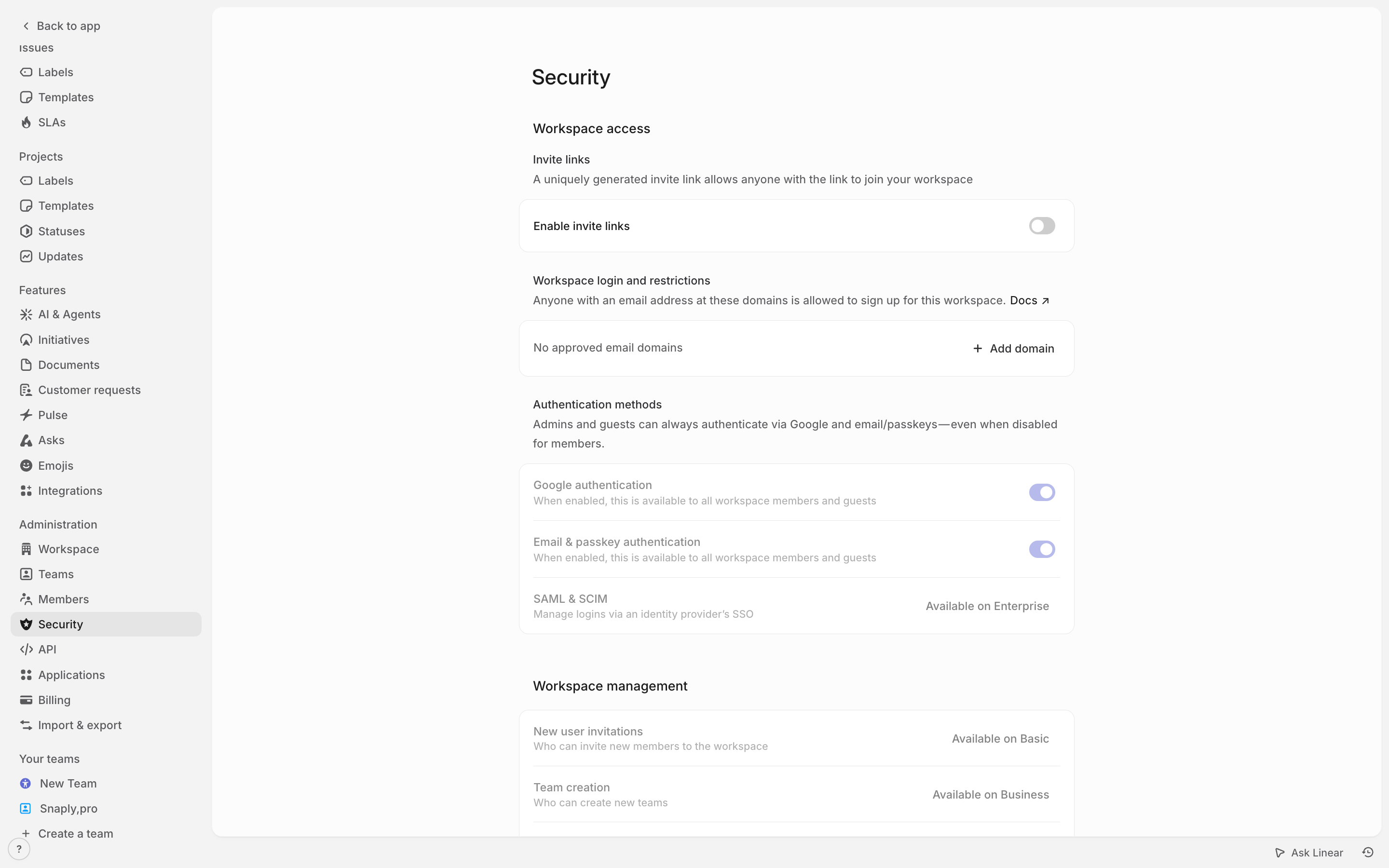This screenshot has height=868, width=1389.
Task: Click the Emojis smiley icon
Action: pyautogui.click(x=26, y=465)
